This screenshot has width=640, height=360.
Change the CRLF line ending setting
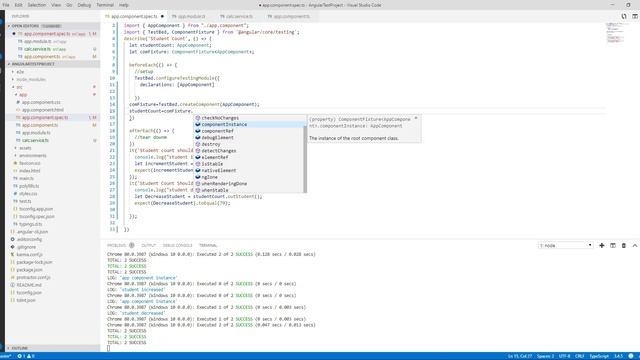[x=580, y=356]
